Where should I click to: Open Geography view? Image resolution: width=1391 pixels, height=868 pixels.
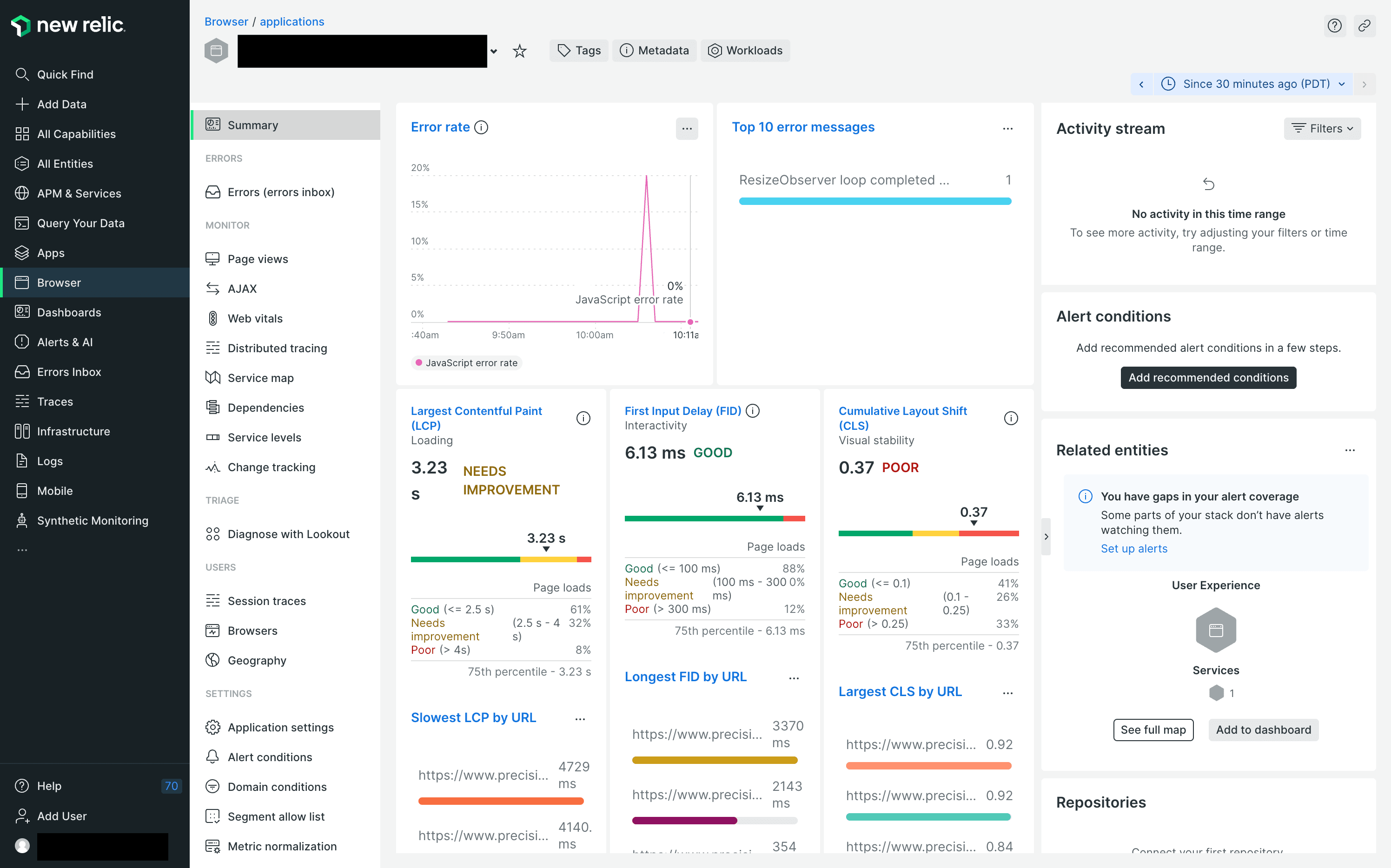coord(246,660)
